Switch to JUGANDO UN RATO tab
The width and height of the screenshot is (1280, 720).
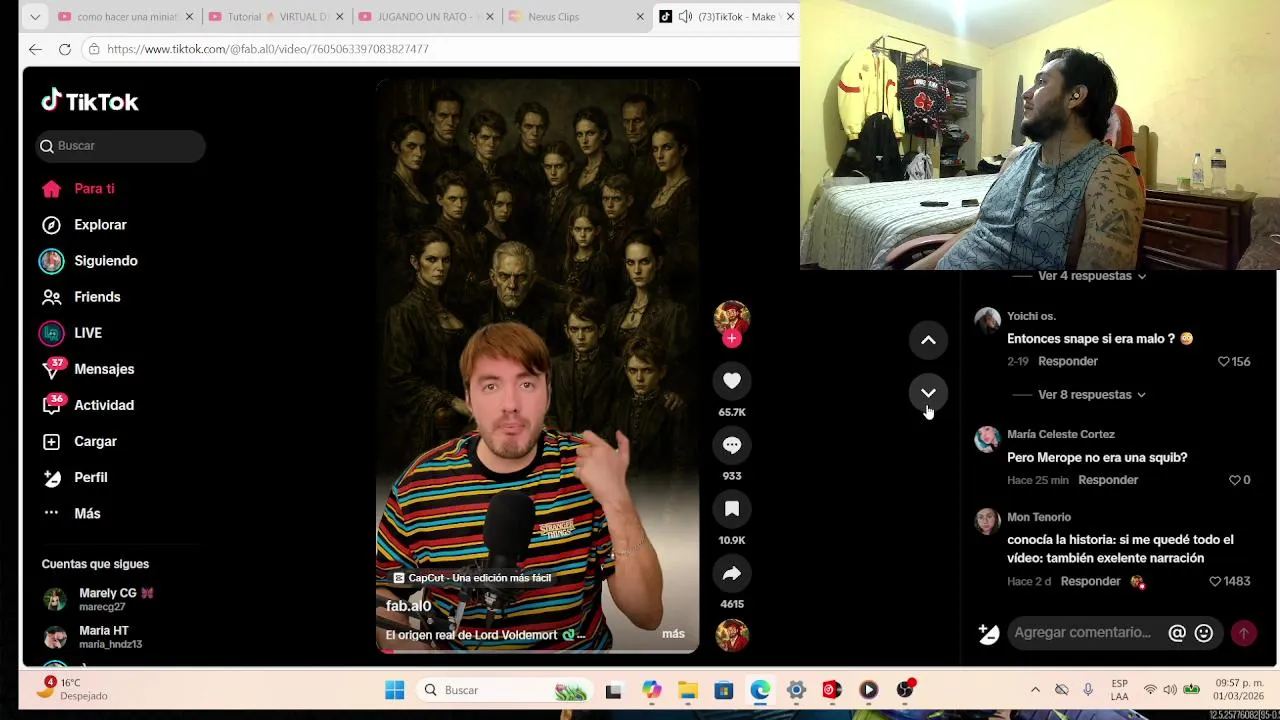[x=428, y=17]
